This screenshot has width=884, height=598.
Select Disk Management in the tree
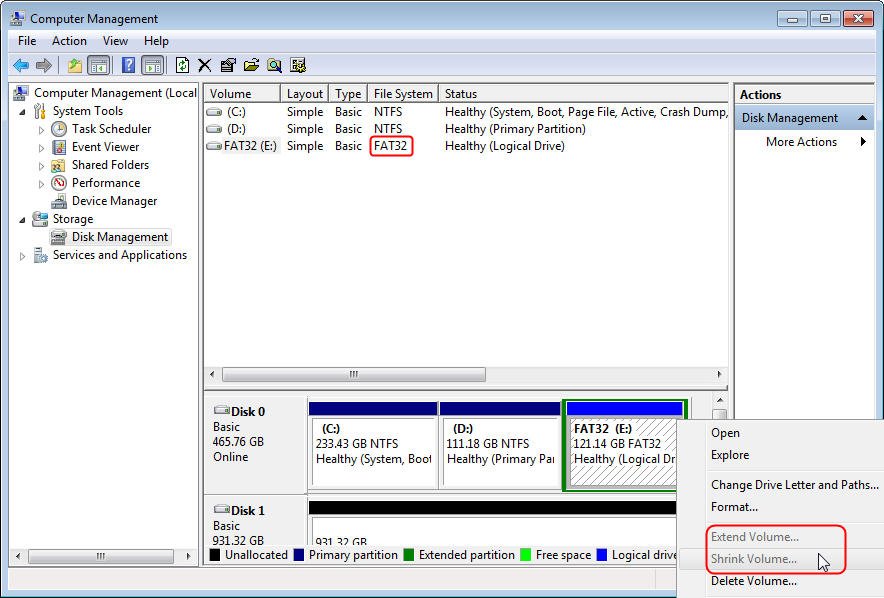(120, 237)
